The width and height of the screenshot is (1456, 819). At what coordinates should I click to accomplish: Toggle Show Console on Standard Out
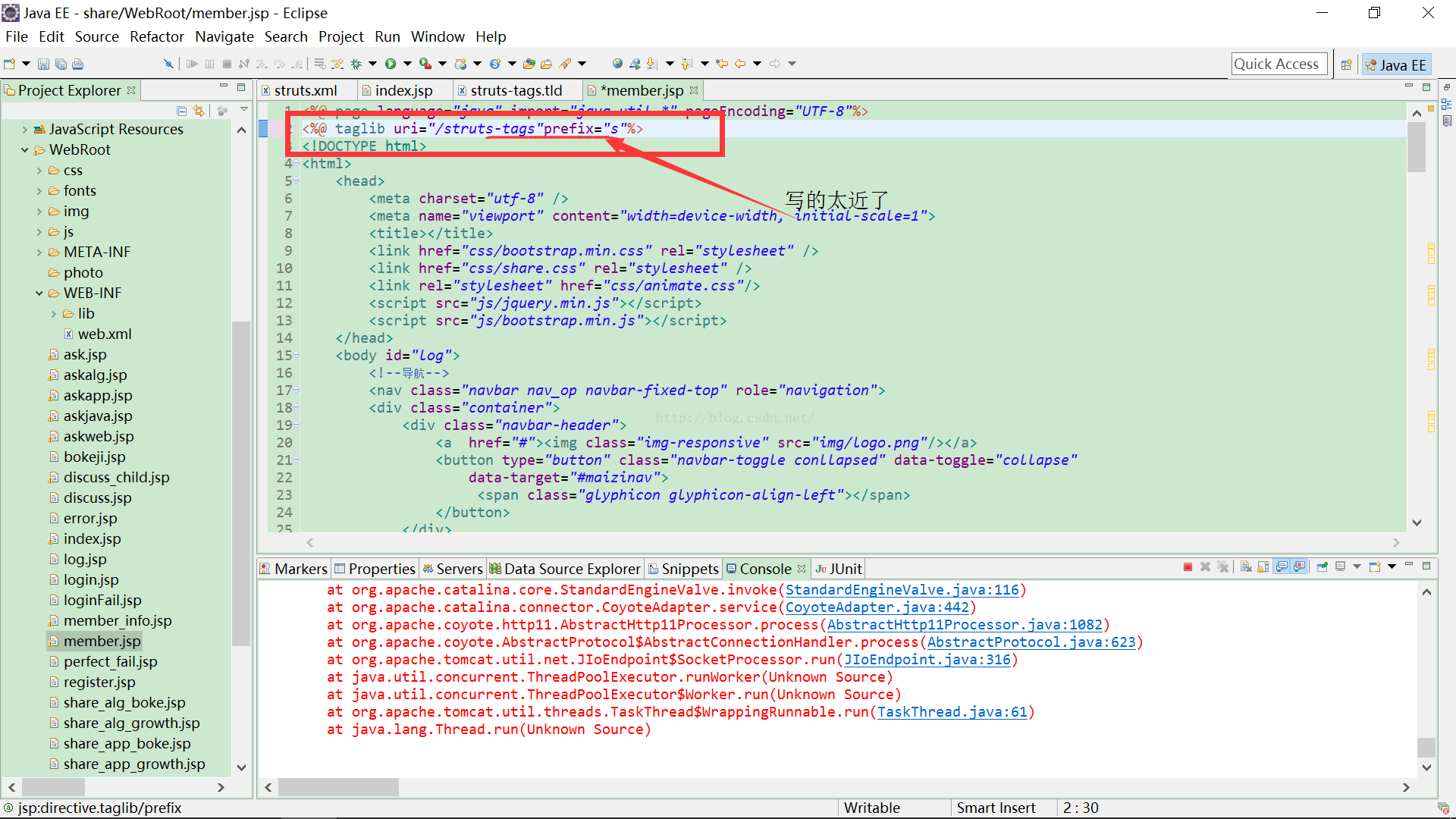point(1282,566)
